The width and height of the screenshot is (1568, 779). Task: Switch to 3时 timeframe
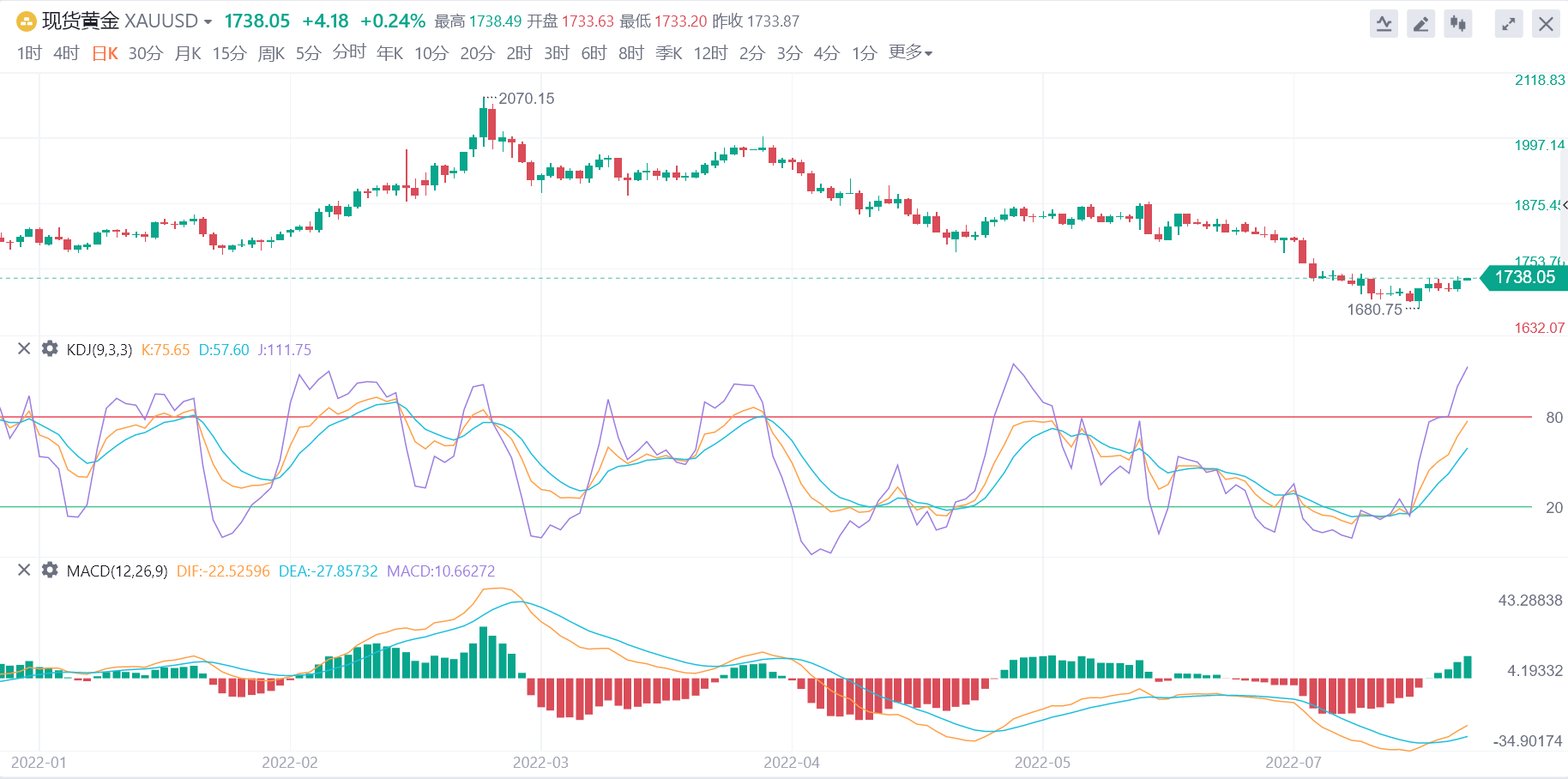pyautogui.click(x=557, y=53)
